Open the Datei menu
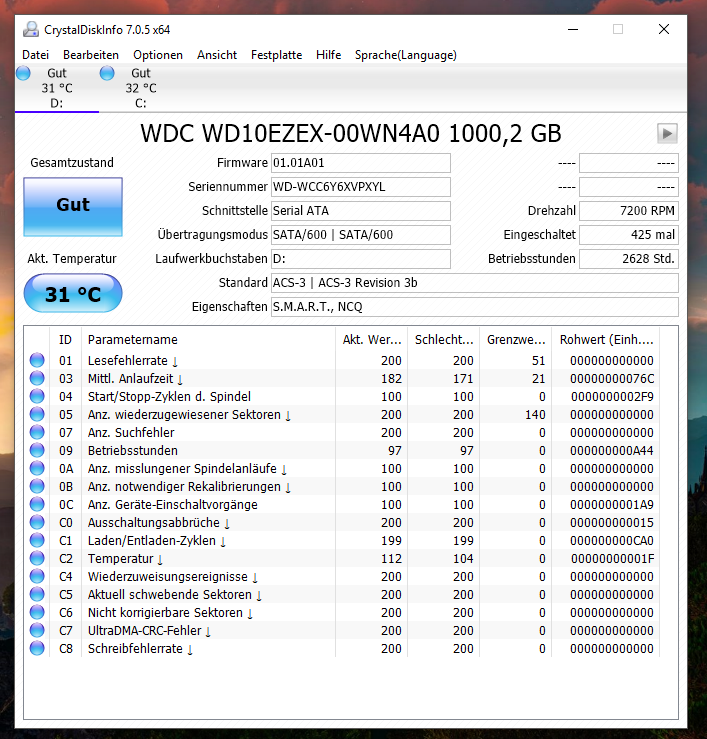Viewport: 707px width, 739px height. tap(35, 55)
